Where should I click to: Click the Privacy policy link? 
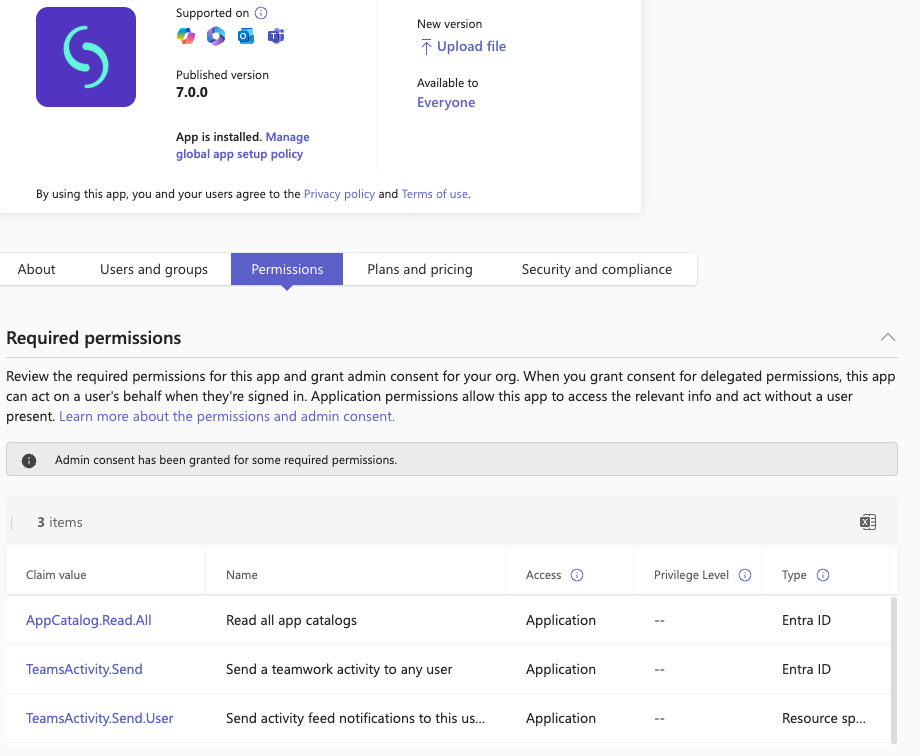point(339,193)
